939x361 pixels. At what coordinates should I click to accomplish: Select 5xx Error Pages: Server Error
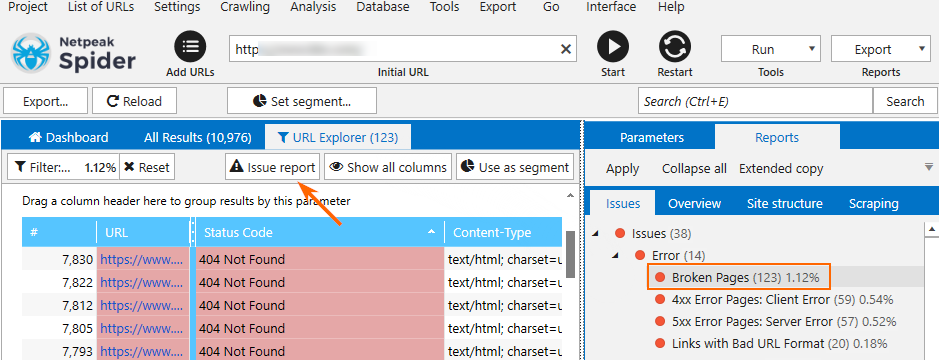click(x=784, y=321)
